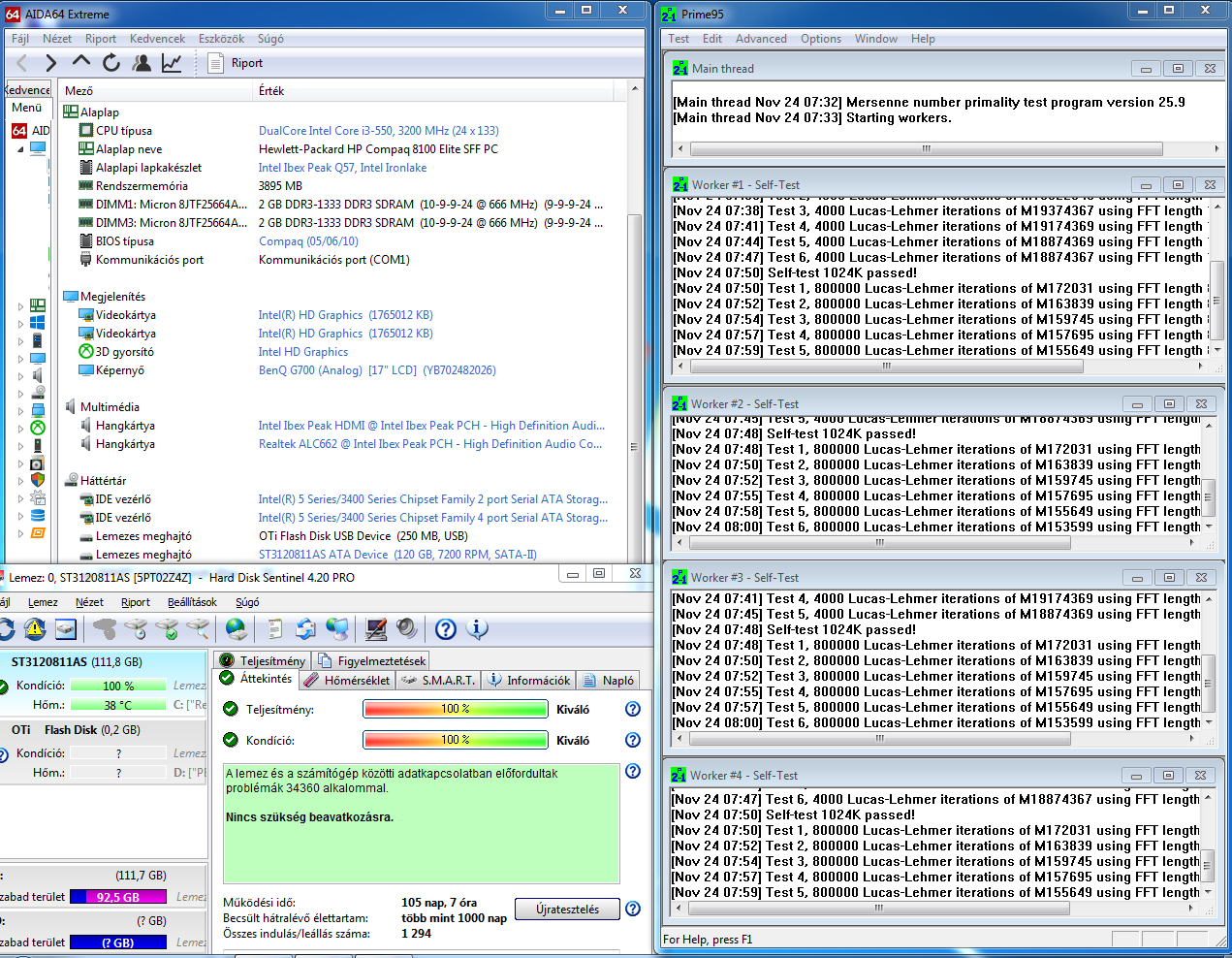This screenshot has width=1232, height=958.
Task: Click AIDA64 up-level arrow icon
Action: click(81, 62)
